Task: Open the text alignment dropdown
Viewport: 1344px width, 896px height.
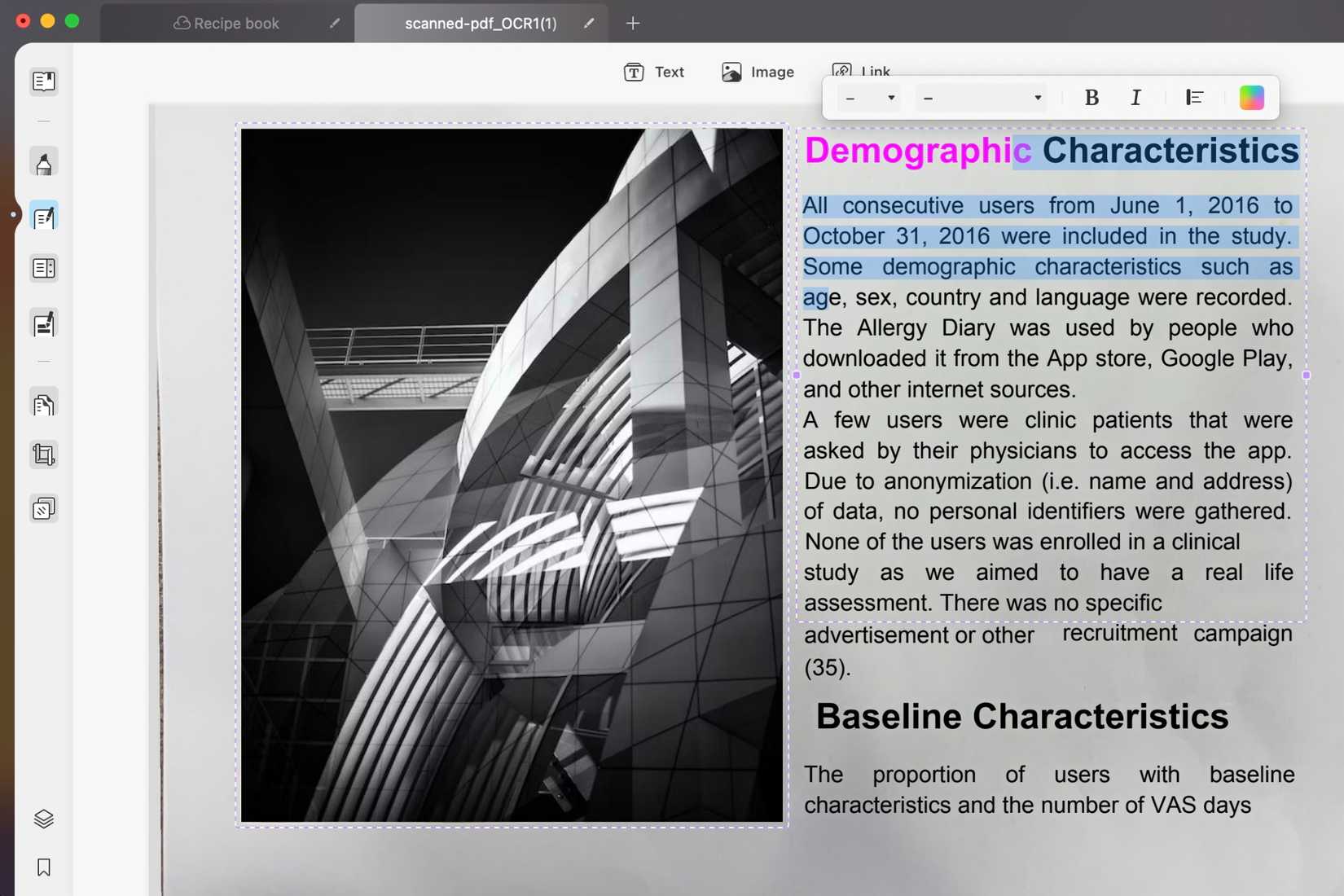Action: pos(1194,98)
